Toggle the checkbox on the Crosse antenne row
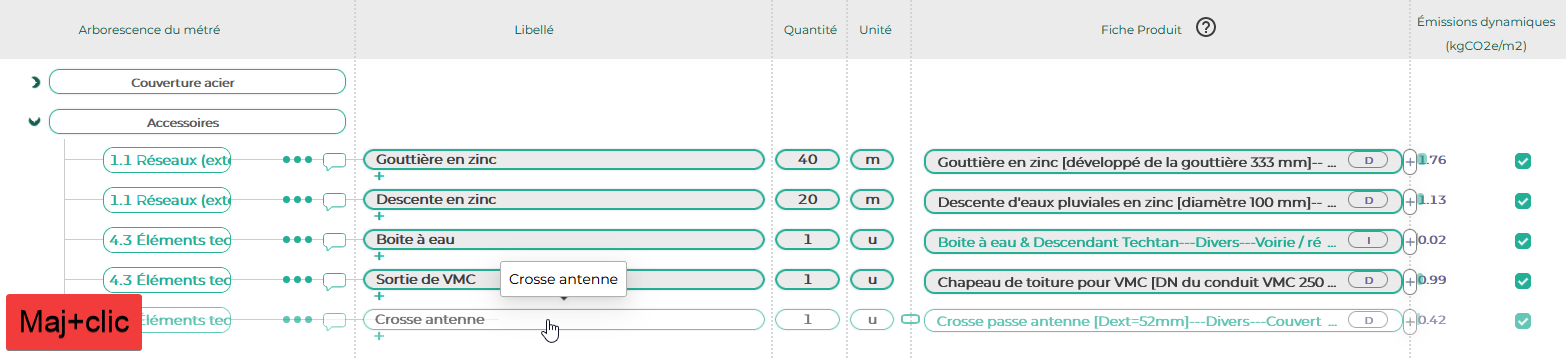 [x=1523, y=321]
